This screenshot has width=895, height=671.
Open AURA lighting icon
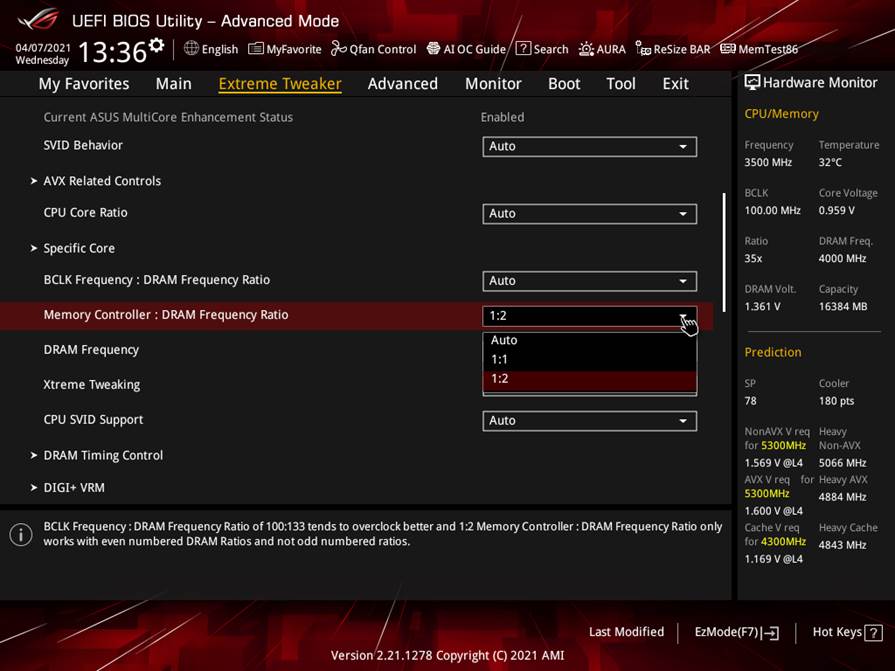tap(586, 49)
